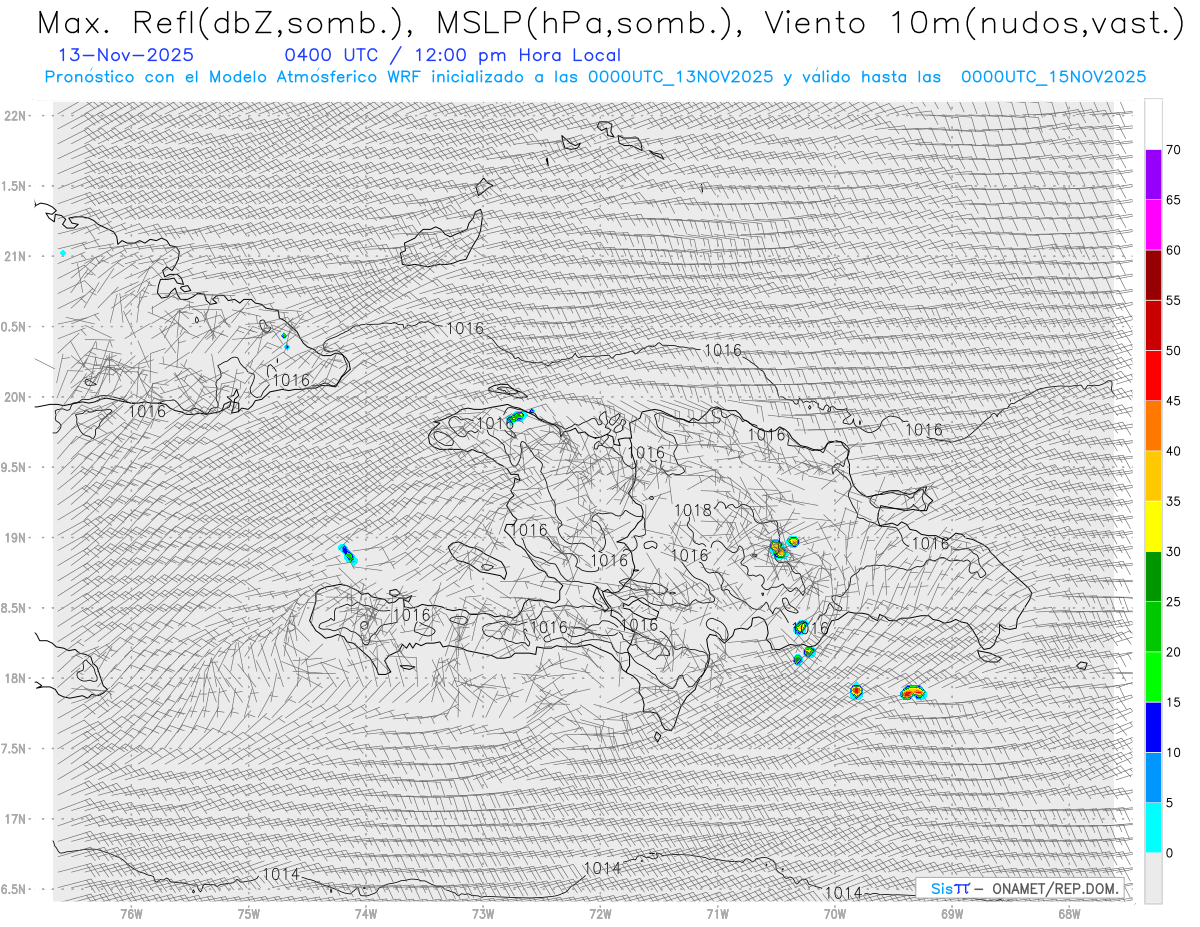The height and width of the screenshot is (927, 1200).
Task: Click the "8.5N" latitude axis label
Action: coord(13,608)
